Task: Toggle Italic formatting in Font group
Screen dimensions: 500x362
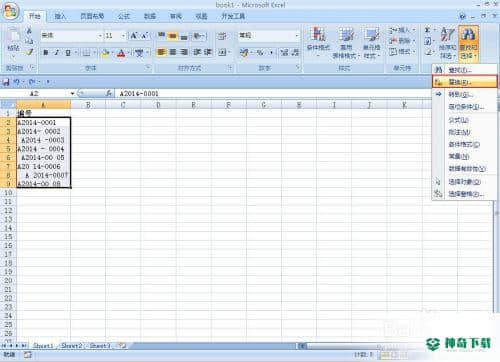Action: click(57, 53)
